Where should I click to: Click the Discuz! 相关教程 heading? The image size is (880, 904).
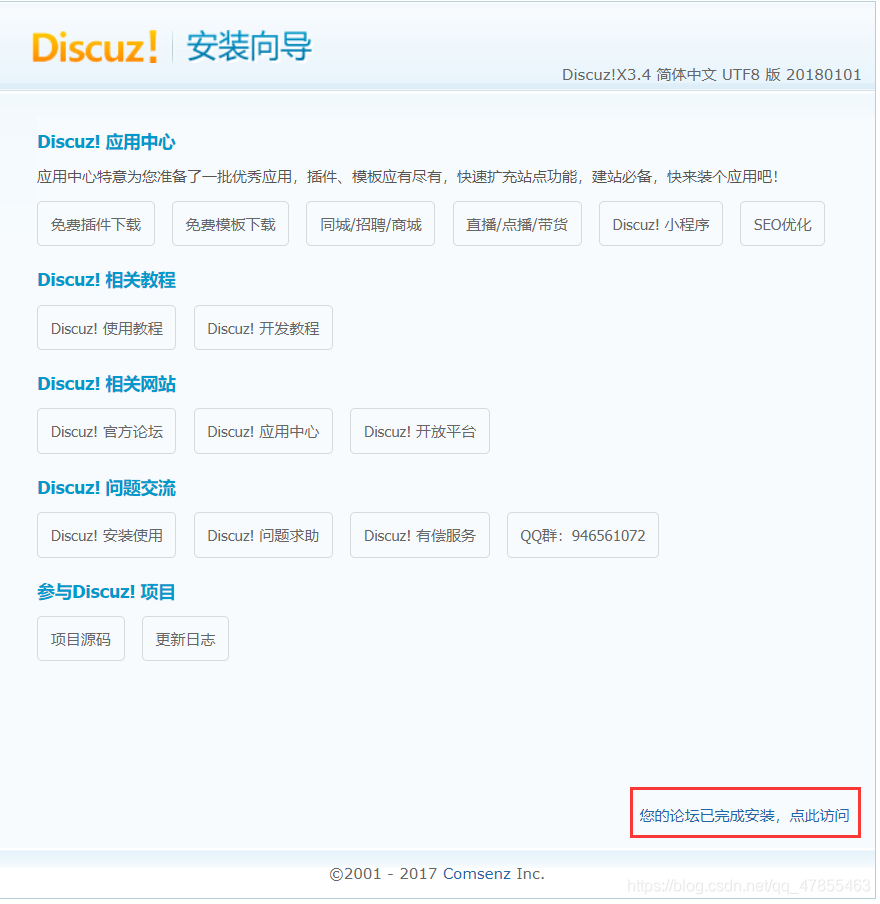pos(107,281)
